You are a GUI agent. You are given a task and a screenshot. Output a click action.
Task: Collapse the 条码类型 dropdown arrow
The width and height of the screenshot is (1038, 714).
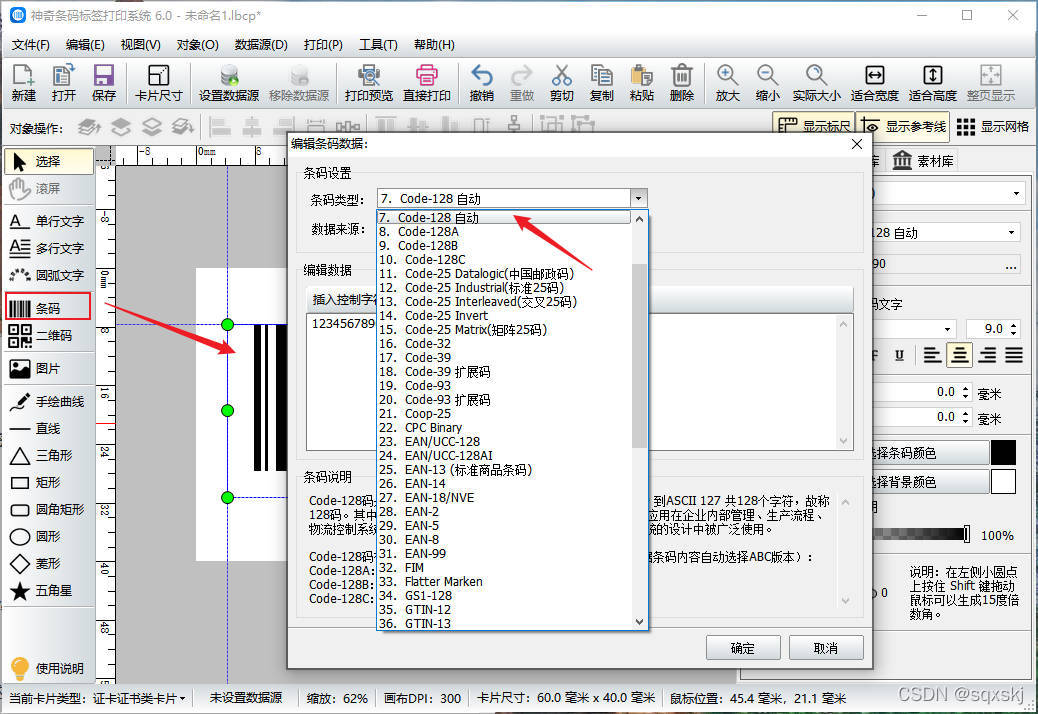638,199
